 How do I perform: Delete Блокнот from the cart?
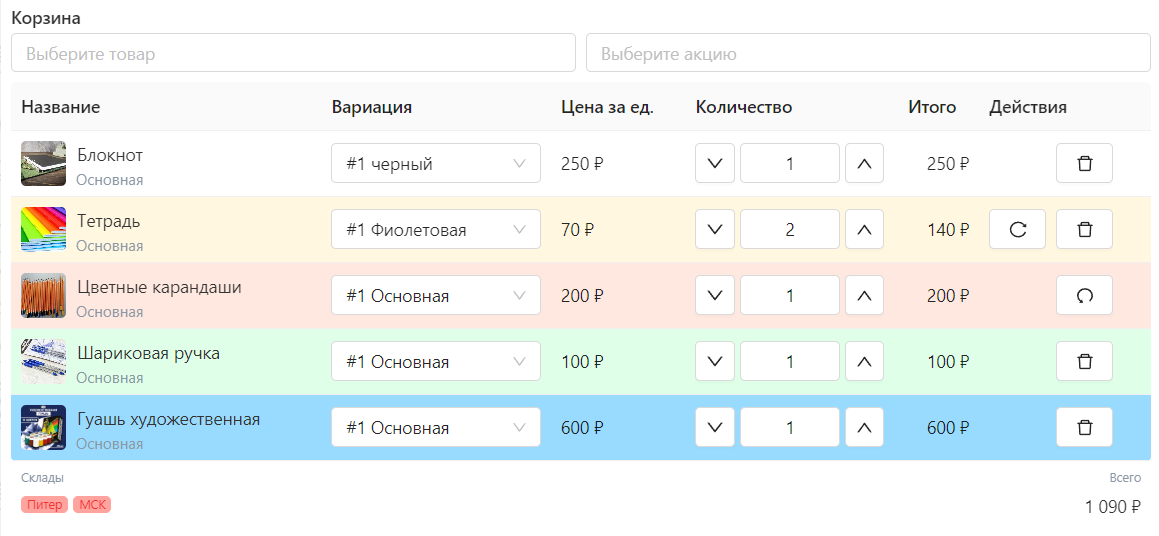click(x=1084, y=163)
